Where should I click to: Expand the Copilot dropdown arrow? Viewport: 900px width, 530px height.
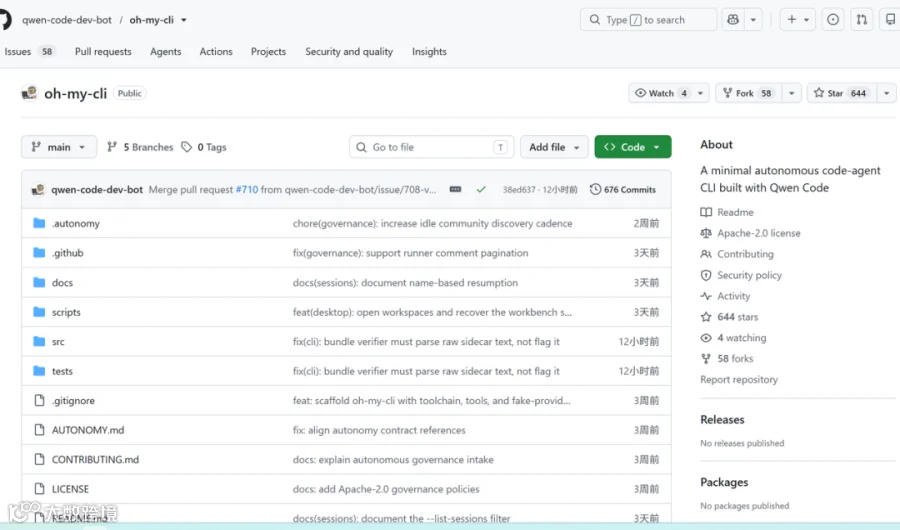pos(753,20)
